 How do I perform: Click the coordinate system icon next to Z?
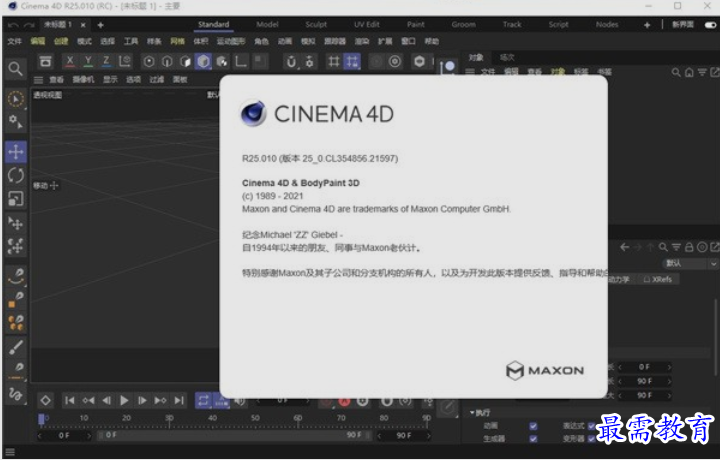(x=124, y=61)
